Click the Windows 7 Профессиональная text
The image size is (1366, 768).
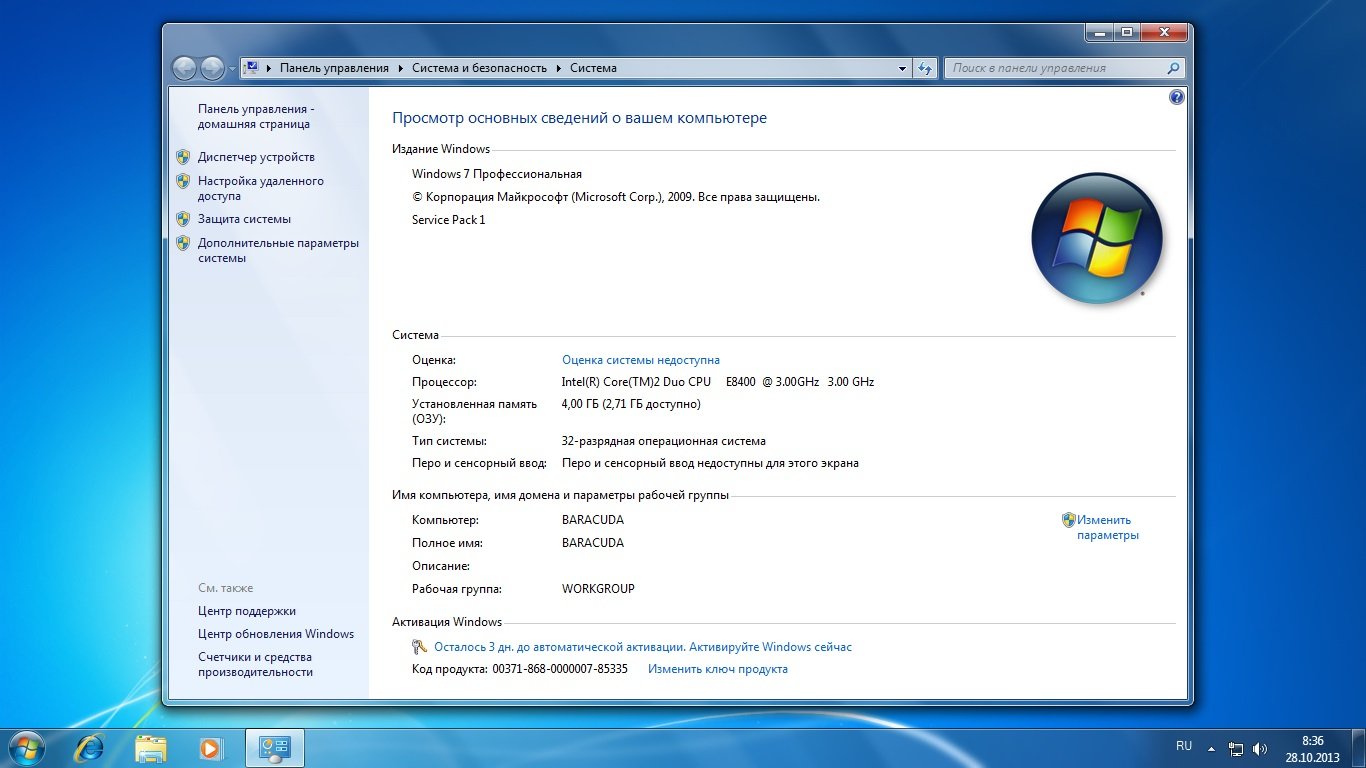497,174
